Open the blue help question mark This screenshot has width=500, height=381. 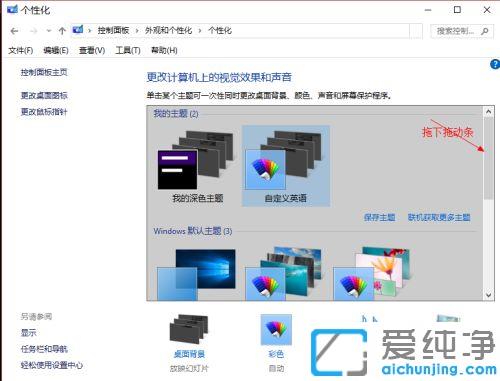pos(495,64)
